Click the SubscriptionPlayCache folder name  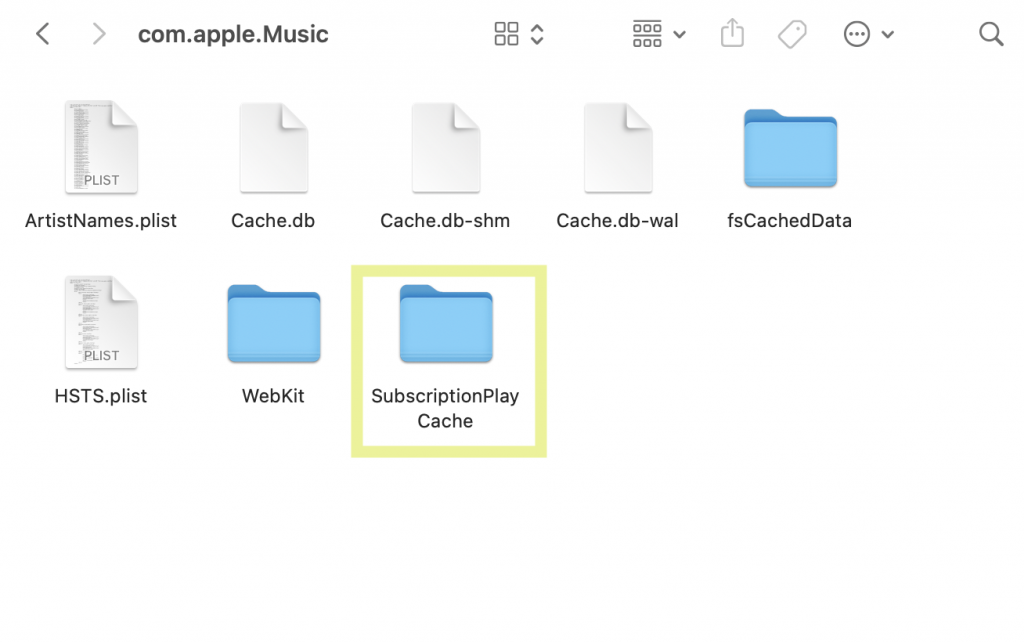point(445,408)
